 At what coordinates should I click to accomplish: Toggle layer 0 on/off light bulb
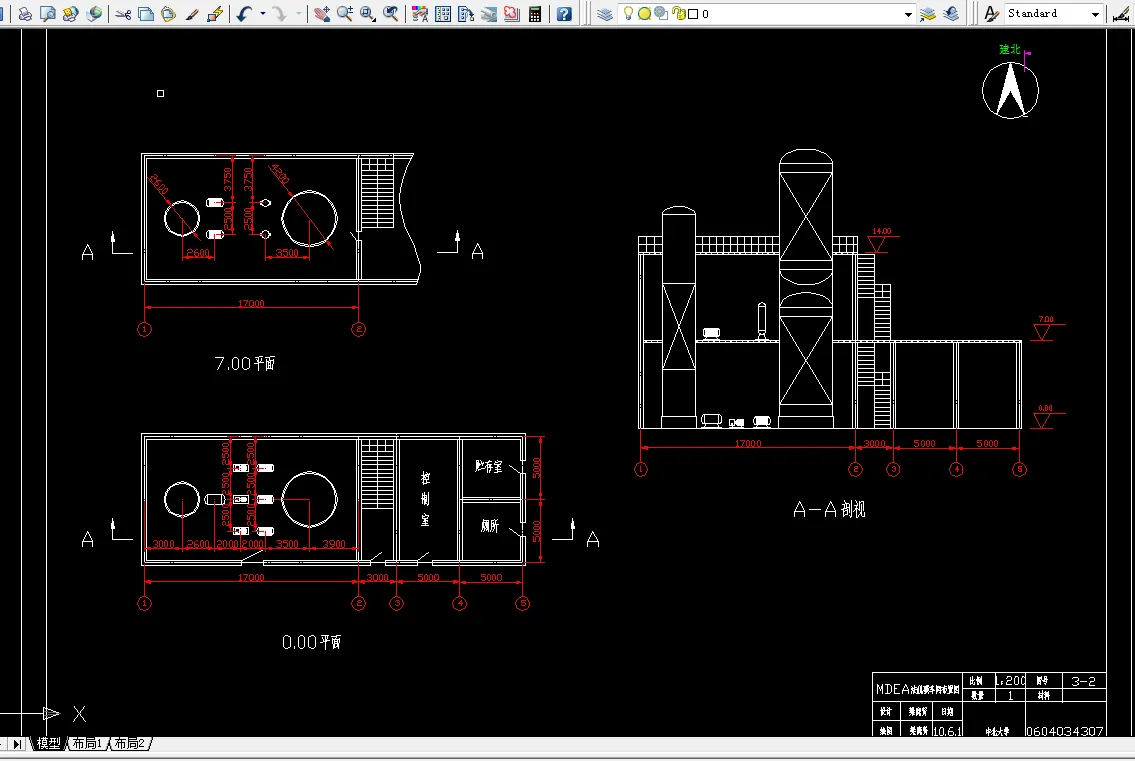click(x=628, y=13)
